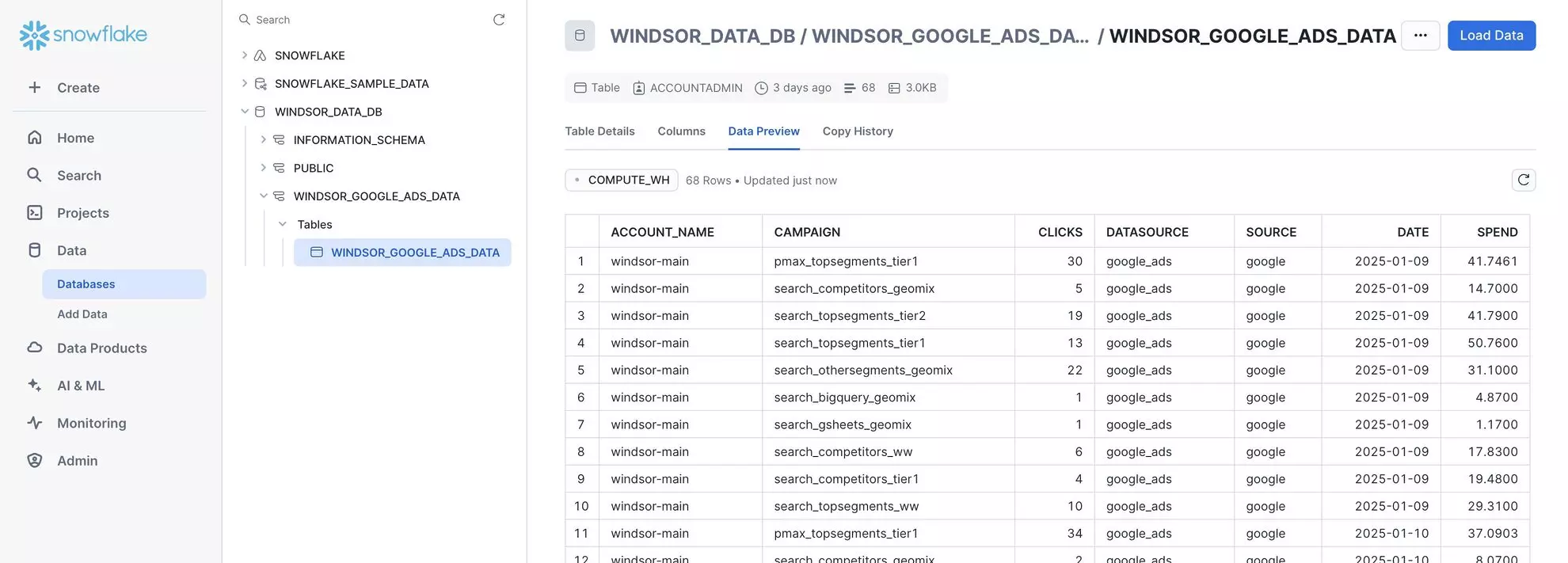This screenshot has height=563, width=1568.
Task: Collapse the WINDSOR_DATA_DB database
Action: [x=244, y=112]
